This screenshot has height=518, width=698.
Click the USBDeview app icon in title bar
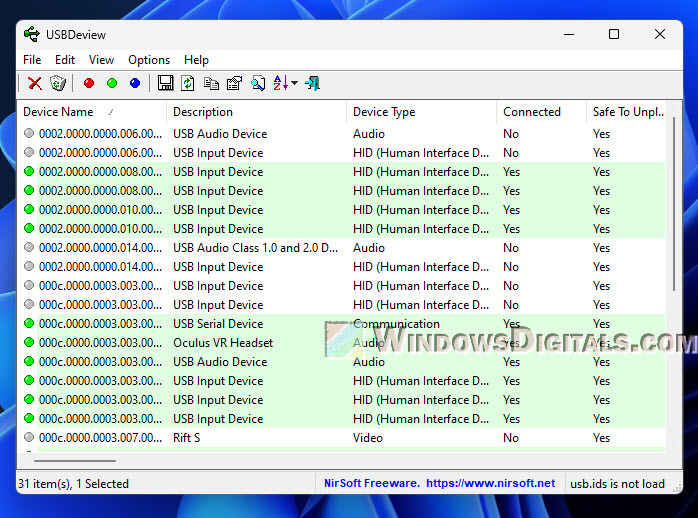[32, 35]
